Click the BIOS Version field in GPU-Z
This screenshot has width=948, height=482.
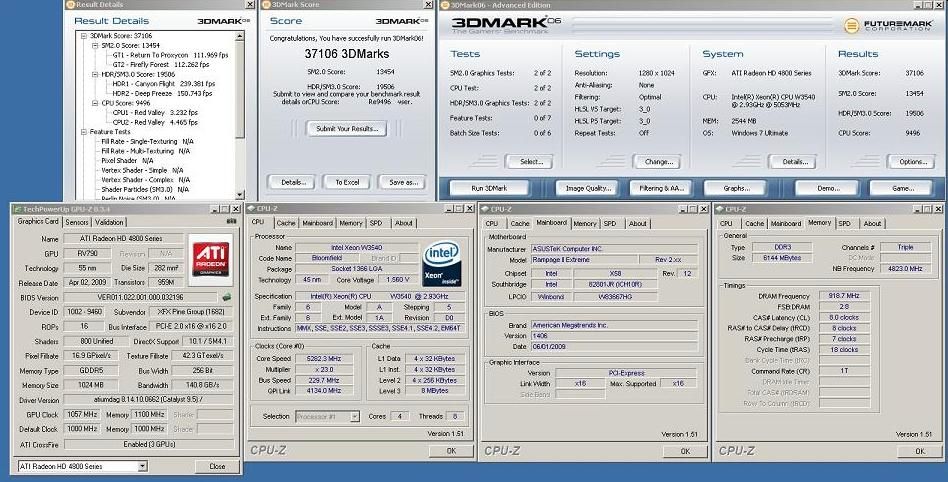pos(140,298)
